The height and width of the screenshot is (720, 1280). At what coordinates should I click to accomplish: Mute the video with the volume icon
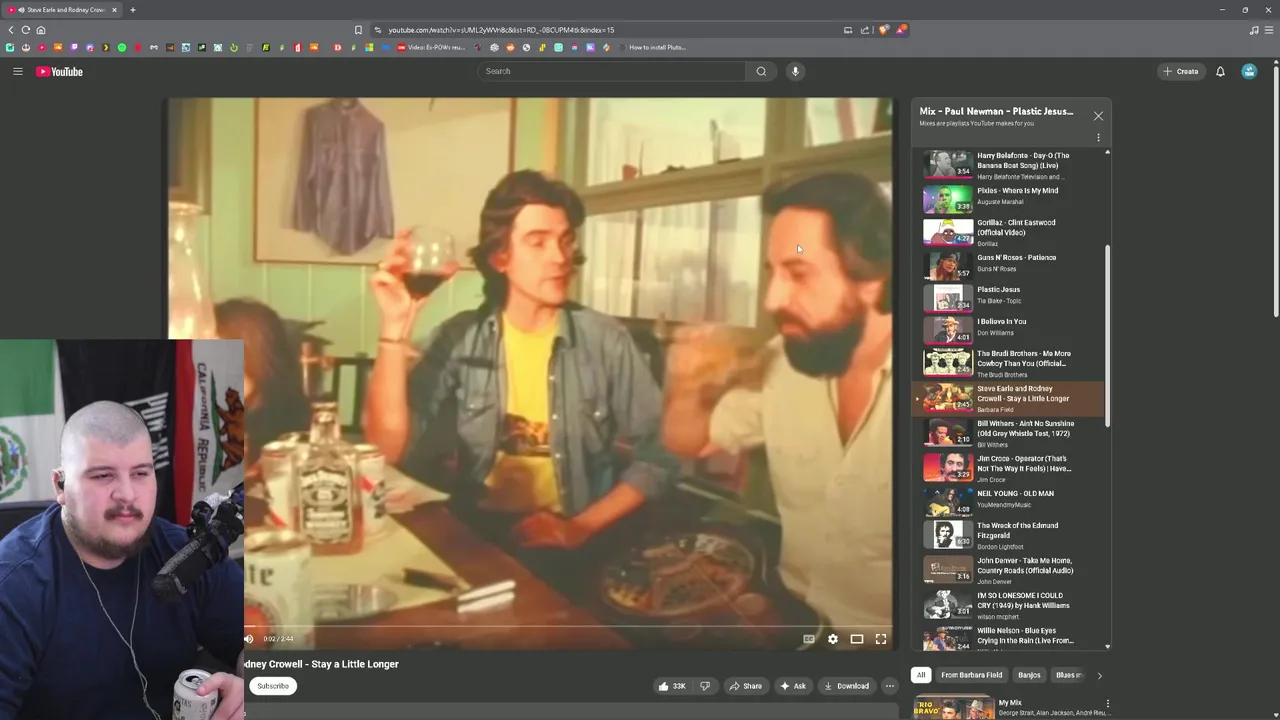click(249, 639)
